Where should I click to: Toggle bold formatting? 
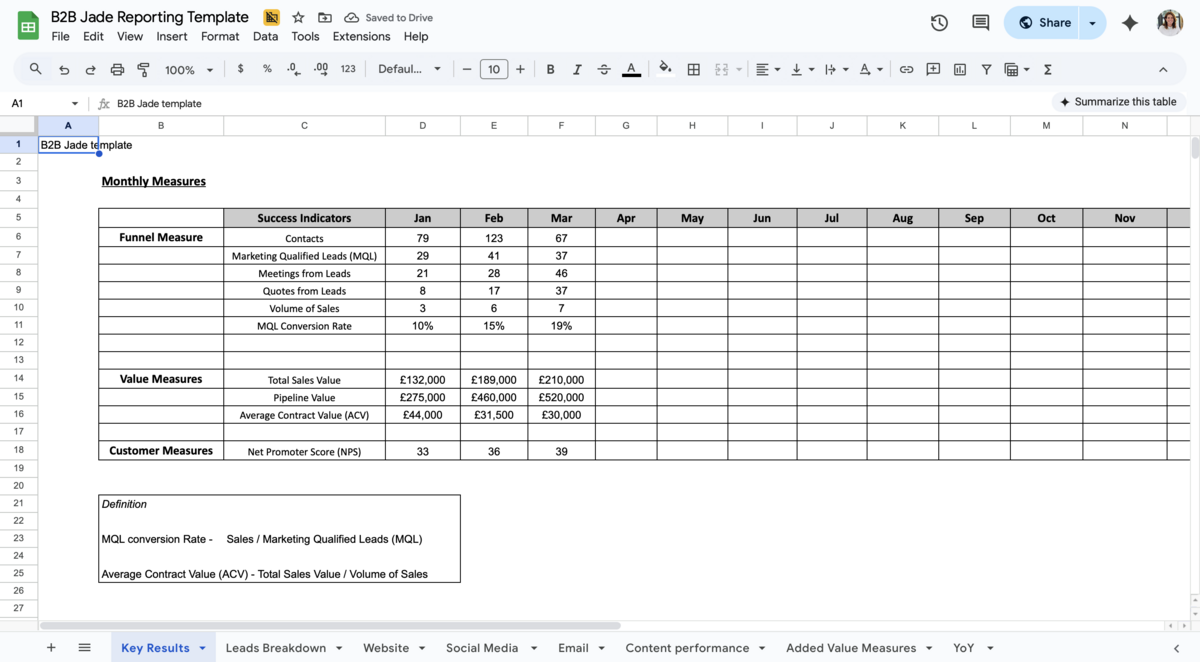550,69
